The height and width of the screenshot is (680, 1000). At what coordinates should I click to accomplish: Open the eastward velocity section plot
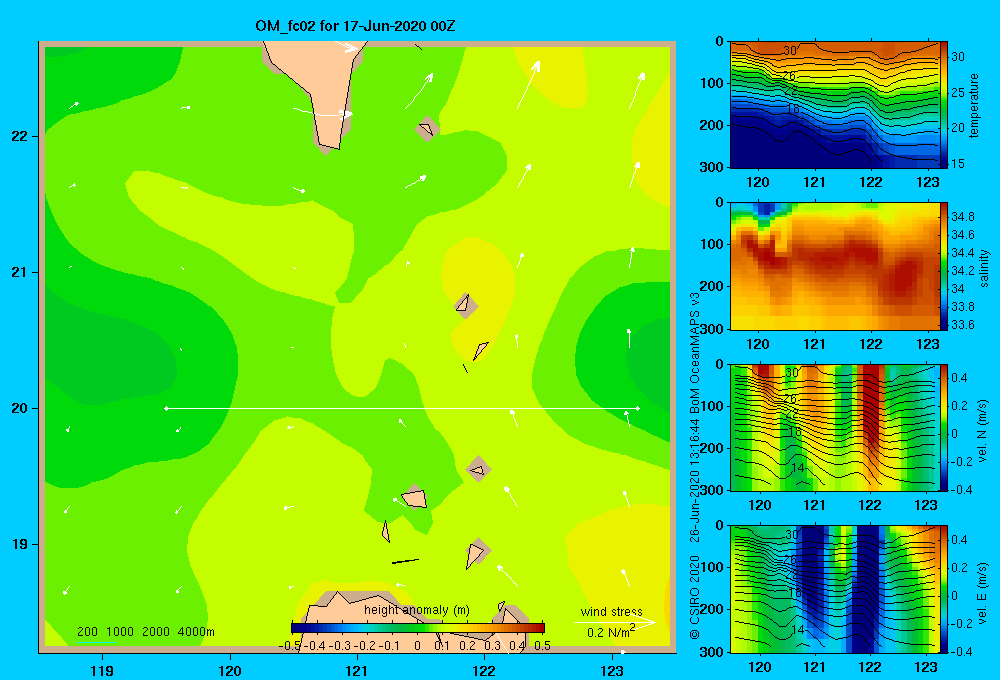(x=835, y=589)
